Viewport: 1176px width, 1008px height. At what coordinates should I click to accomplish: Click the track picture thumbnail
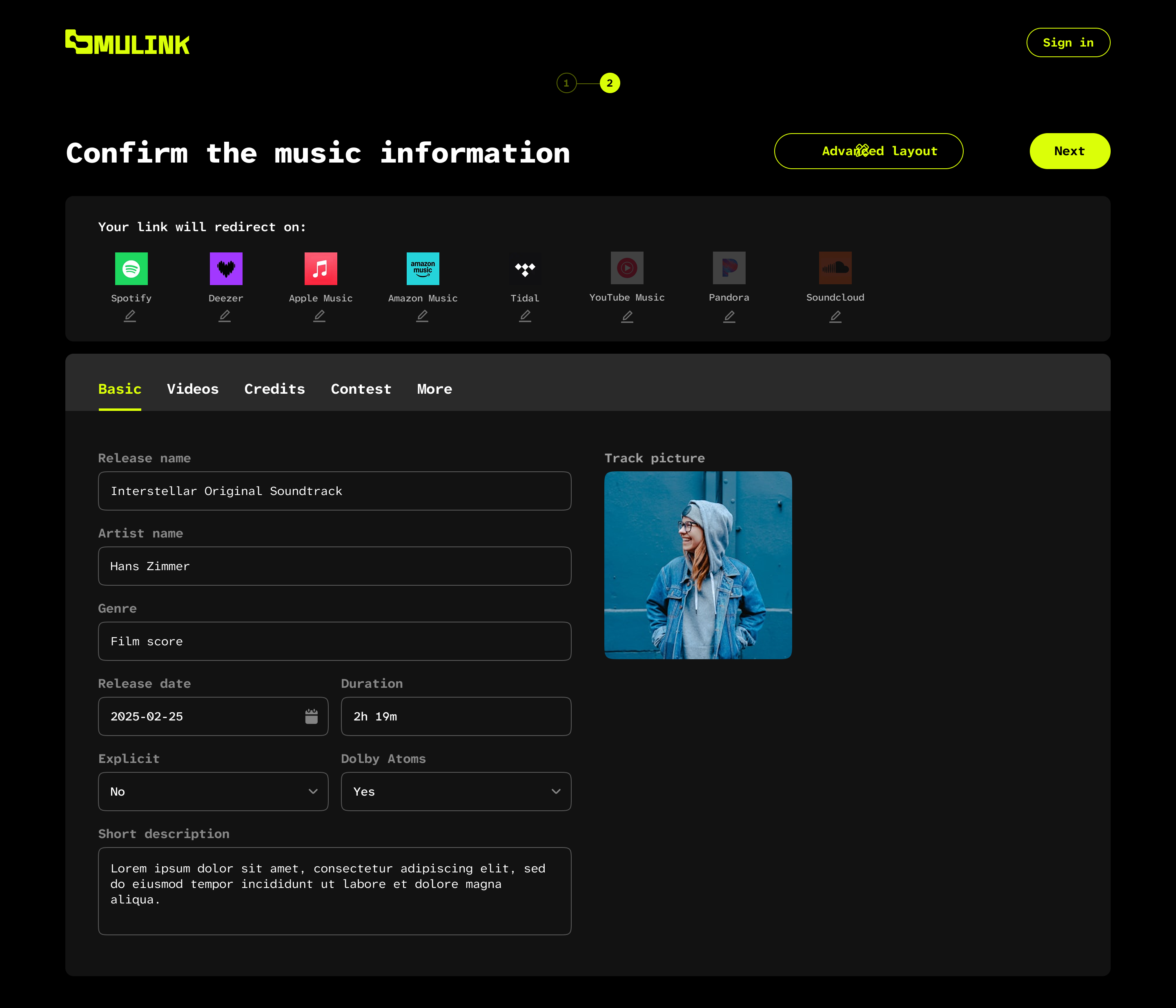pos(698,565)
